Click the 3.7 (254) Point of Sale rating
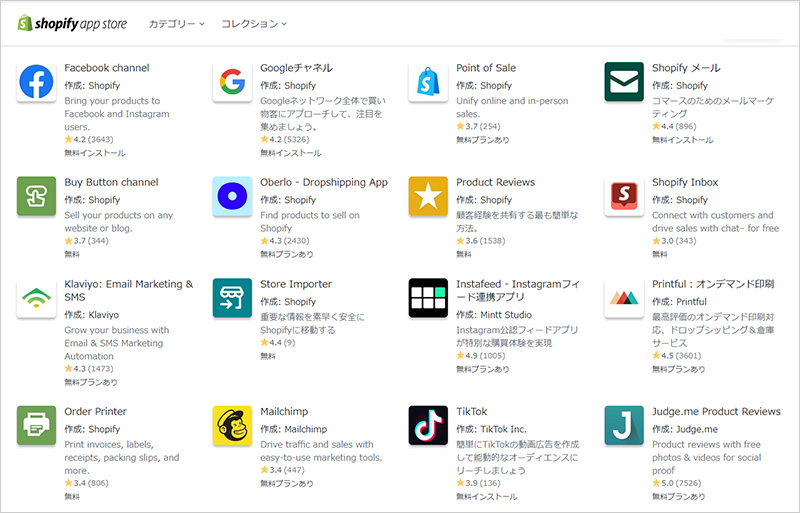The image size is (800, 513). point(478,126)
